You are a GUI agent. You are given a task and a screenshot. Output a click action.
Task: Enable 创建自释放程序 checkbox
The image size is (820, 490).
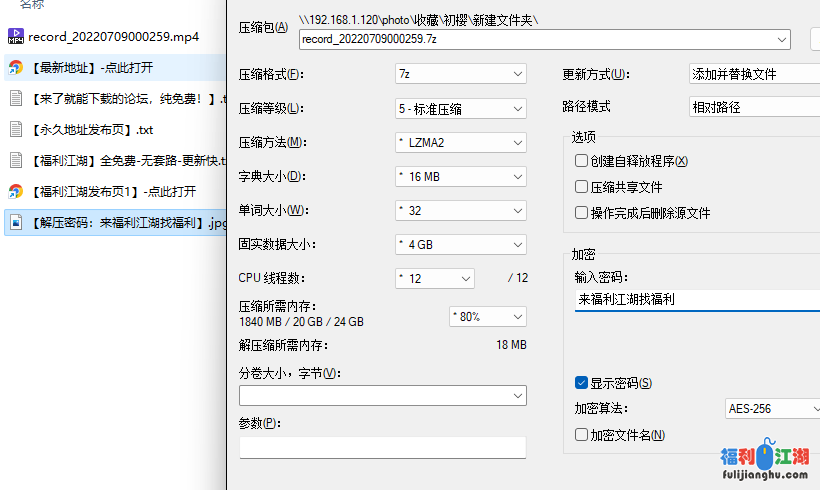click(x=581, y=161)
